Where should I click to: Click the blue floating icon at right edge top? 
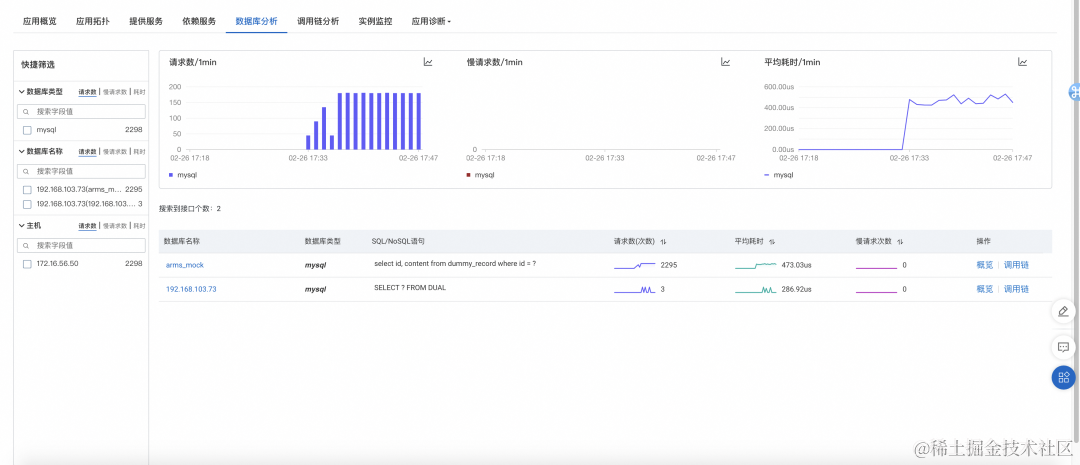(x=1074, y=92)
